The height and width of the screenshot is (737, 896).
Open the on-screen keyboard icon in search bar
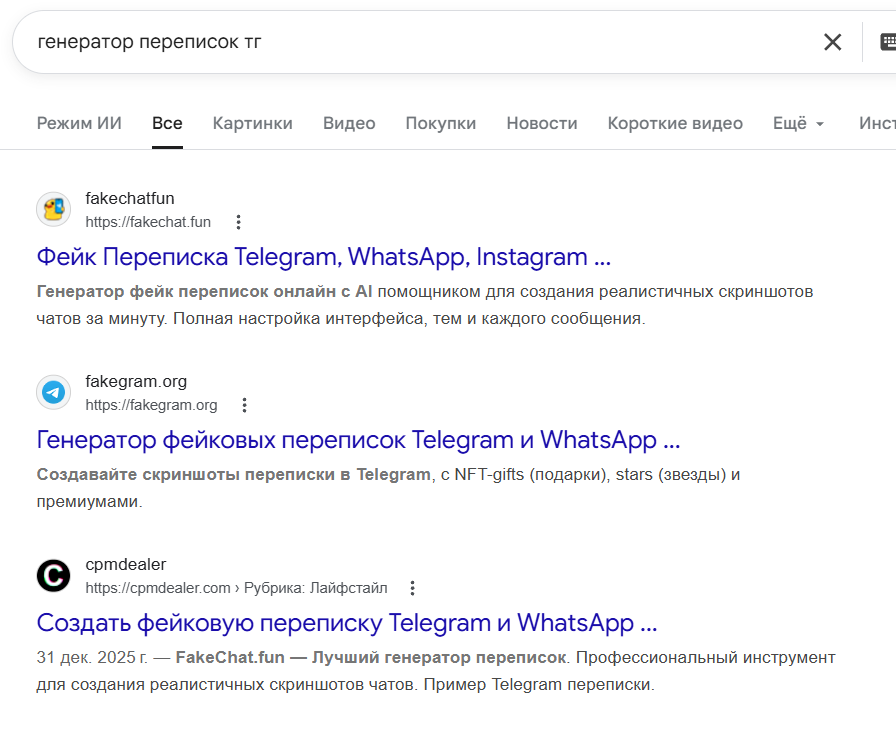coord(887,42)
